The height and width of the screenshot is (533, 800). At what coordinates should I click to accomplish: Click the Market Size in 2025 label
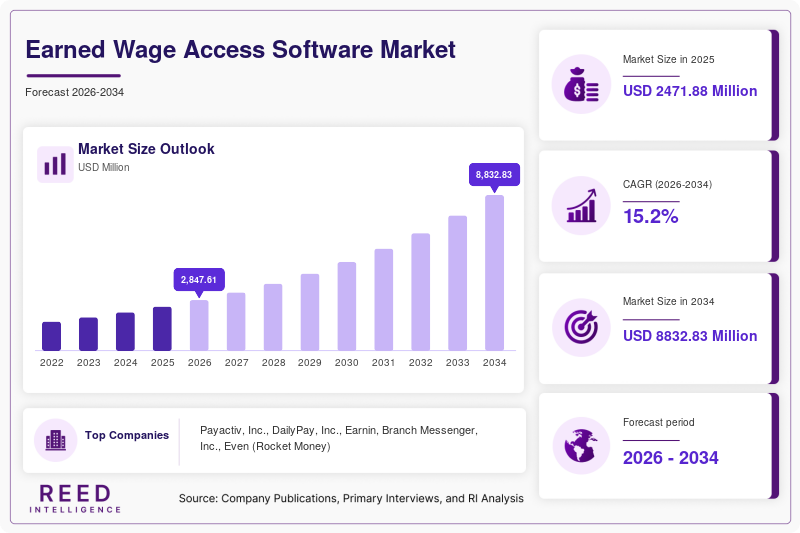(668, 60)
